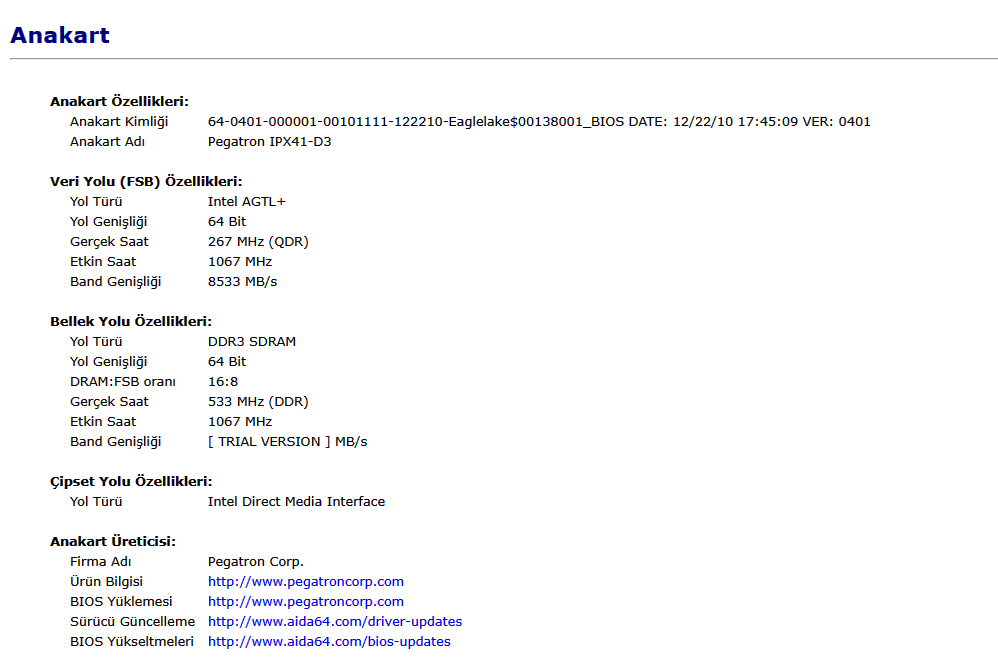Image resolution: width=998 pixels, height=672 pixels.
Task: Click the Firma Adı label
Action: click(101, 562)
